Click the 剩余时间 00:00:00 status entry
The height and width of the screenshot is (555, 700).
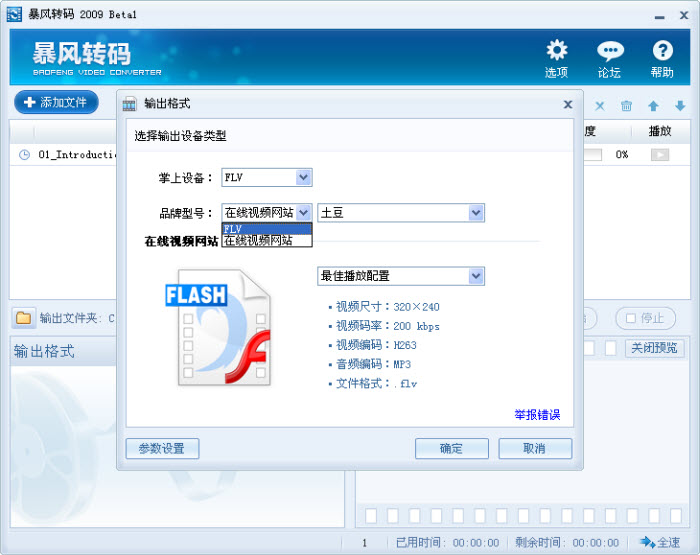(x=567, y=542)
